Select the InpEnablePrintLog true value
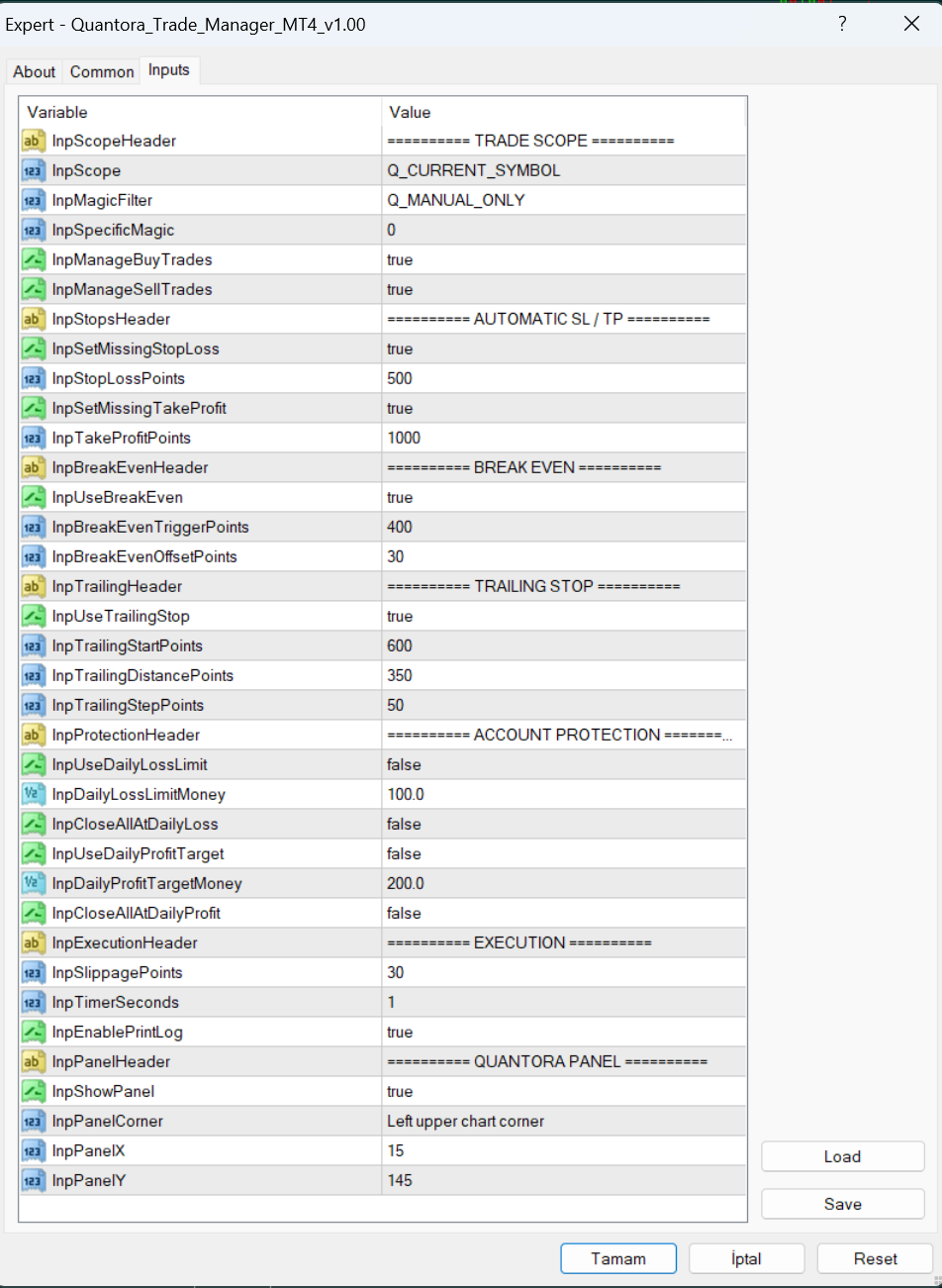The width and height of the screenshot is (942, 1288). click(400, 1032)
